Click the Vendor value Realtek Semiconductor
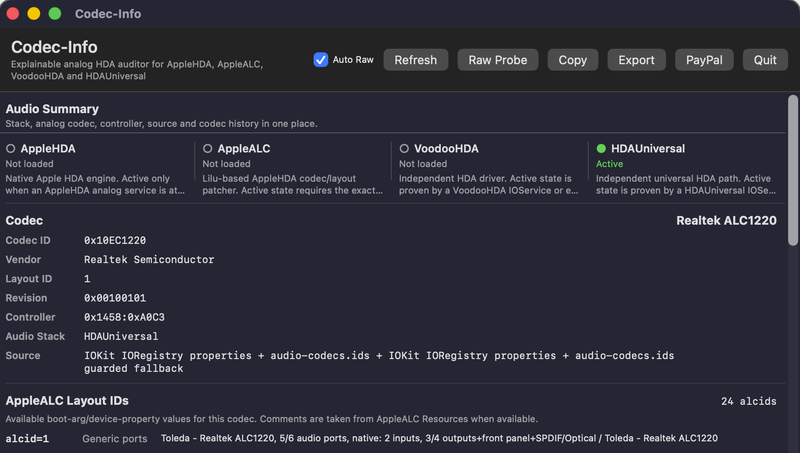The height and width of the screenshot is (453, 800). pyautogui.click(x=149, y=260)
